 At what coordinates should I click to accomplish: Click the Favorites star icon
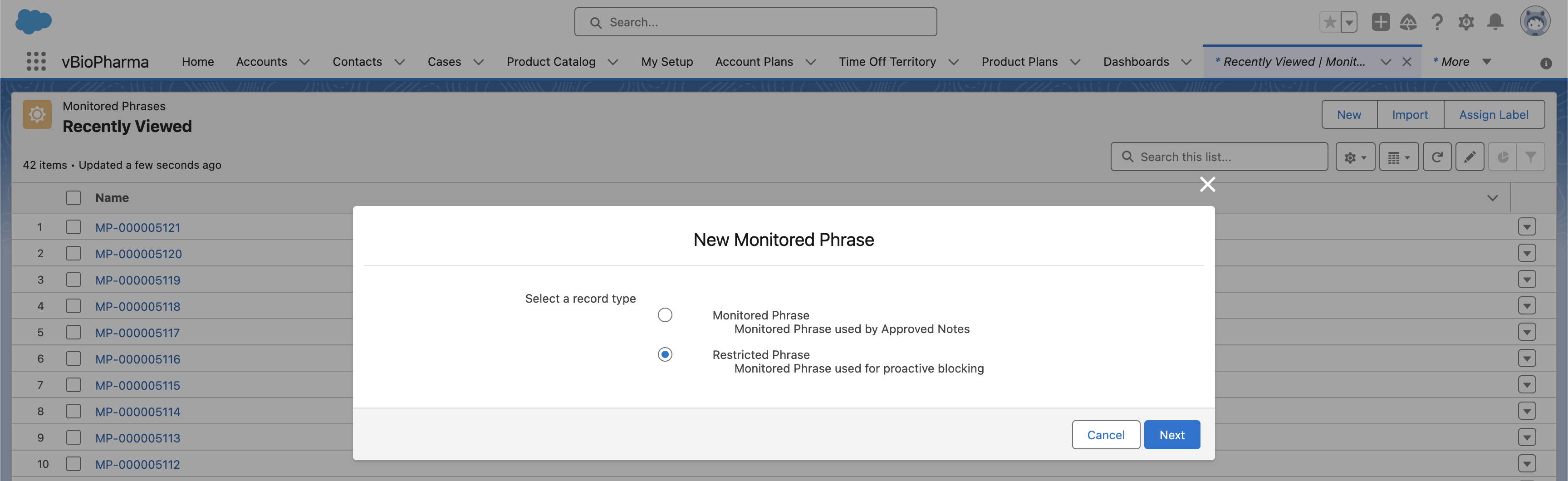[1329, 23]
